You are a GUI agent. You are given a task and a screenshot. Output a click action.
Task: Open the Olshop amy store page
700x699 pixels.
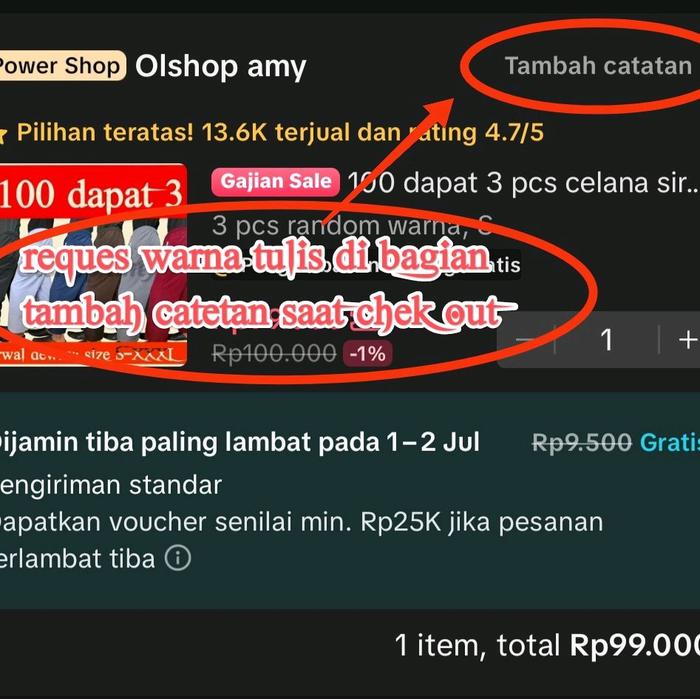tap(221, 67)
